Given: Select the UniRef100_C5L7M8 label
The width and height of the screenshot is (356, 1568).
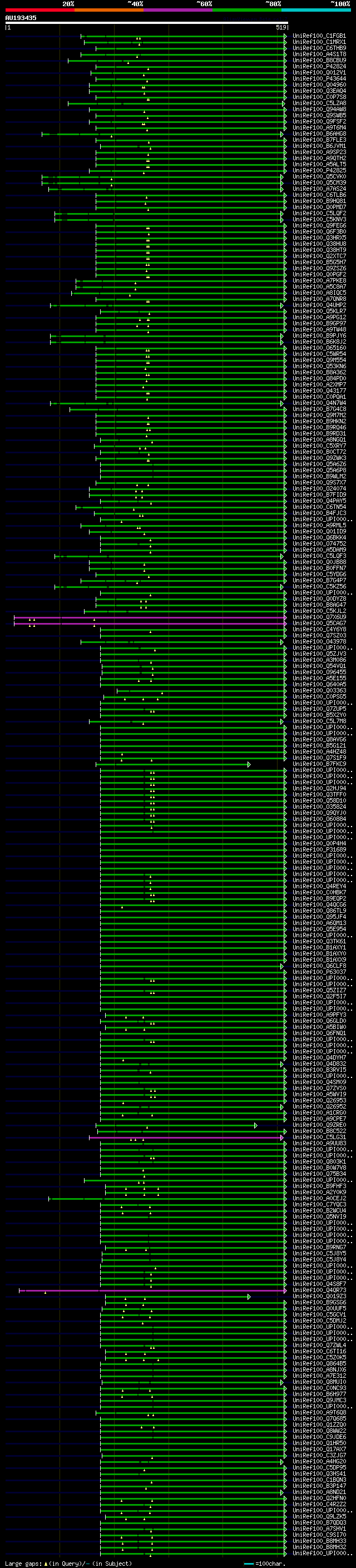Looking at the screenshot, I should pyautogui.click(x=319, y=721).
